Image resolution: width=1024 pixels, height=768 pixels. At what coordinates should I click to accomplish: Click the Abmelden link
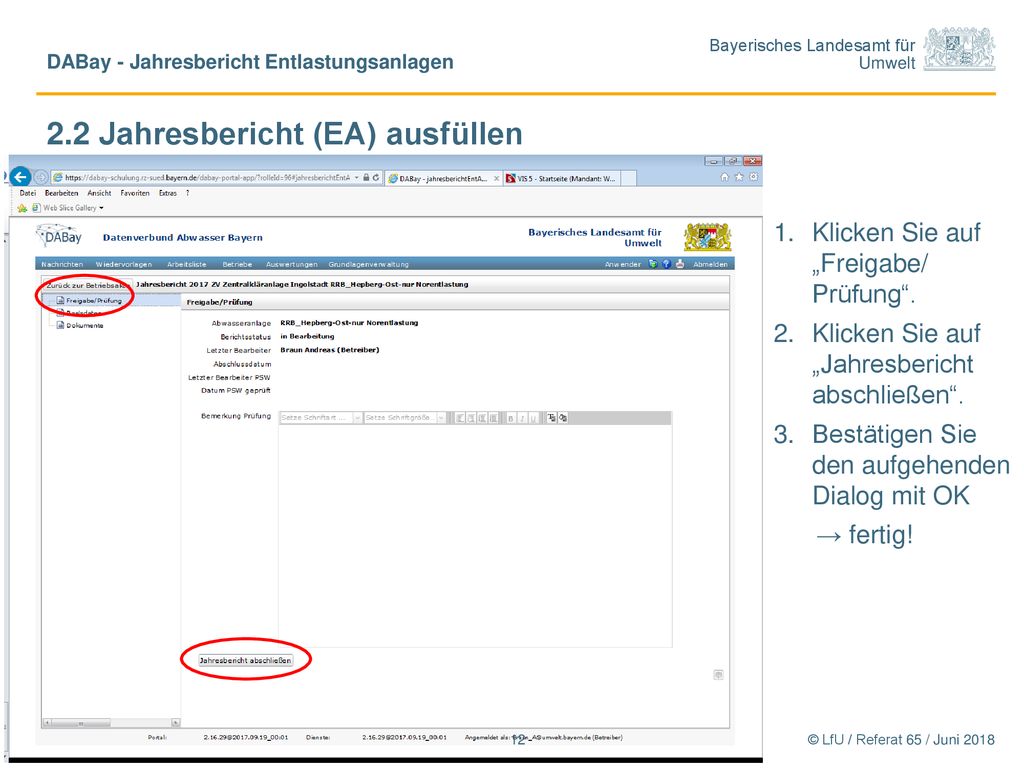coord(711,264)
